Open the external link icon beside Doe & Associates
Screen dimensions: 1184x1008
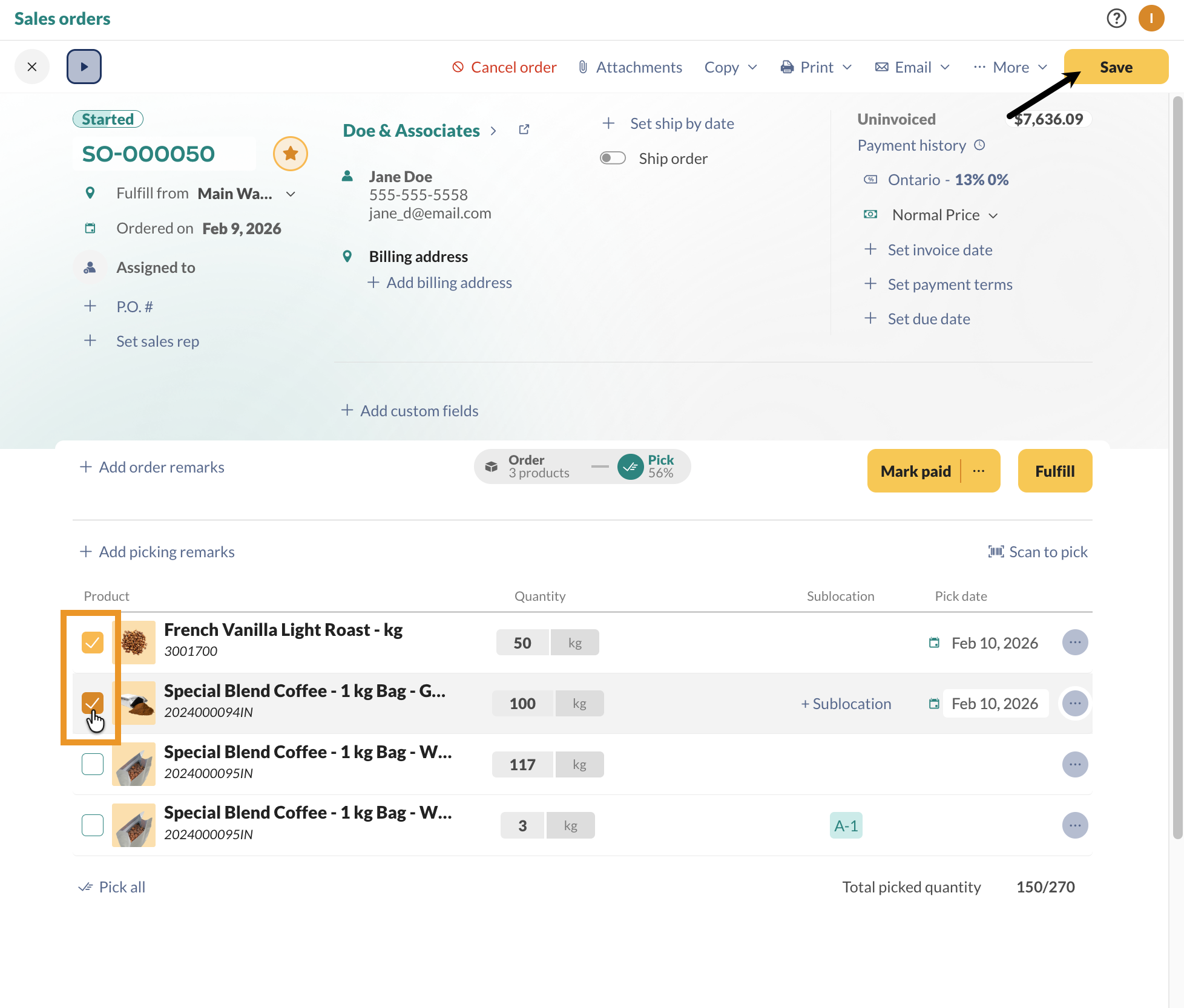[x=524, y=129]
